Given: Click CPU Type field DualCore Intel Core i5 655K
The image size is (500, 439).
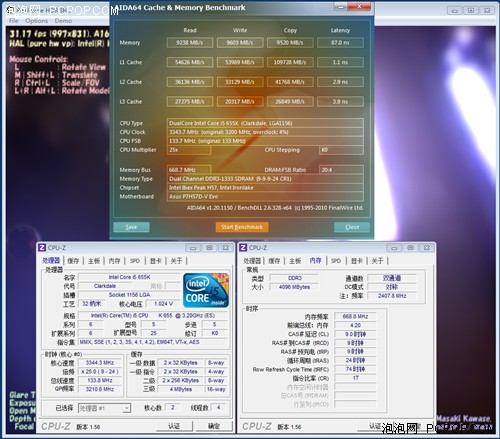Looking at the screenshot, I should click(265, 123).
